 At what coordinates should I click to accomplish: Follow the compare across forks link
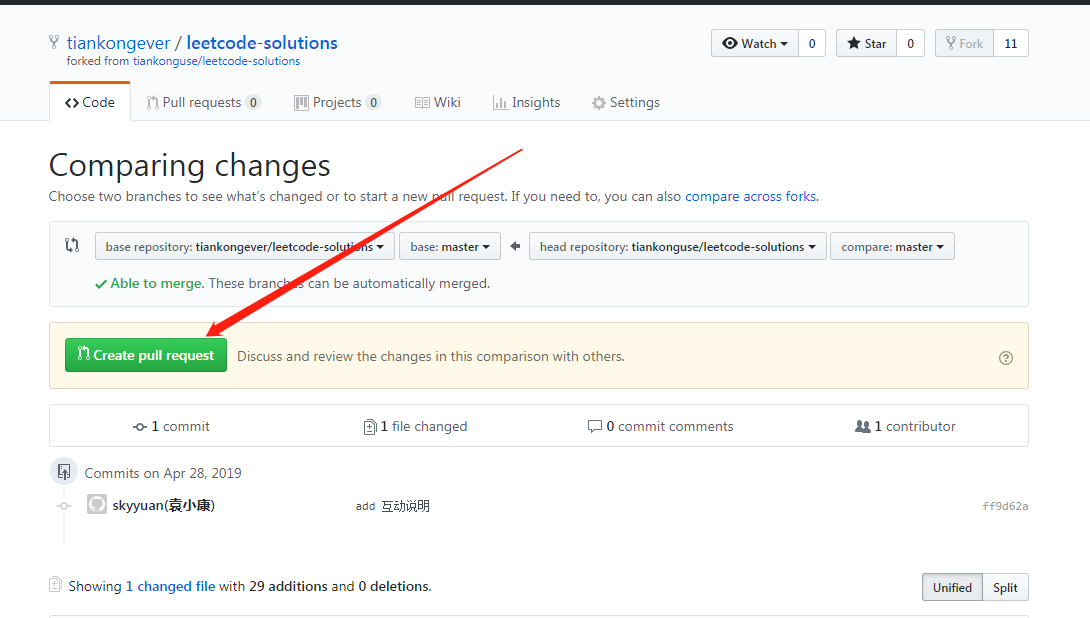[751, 197]
